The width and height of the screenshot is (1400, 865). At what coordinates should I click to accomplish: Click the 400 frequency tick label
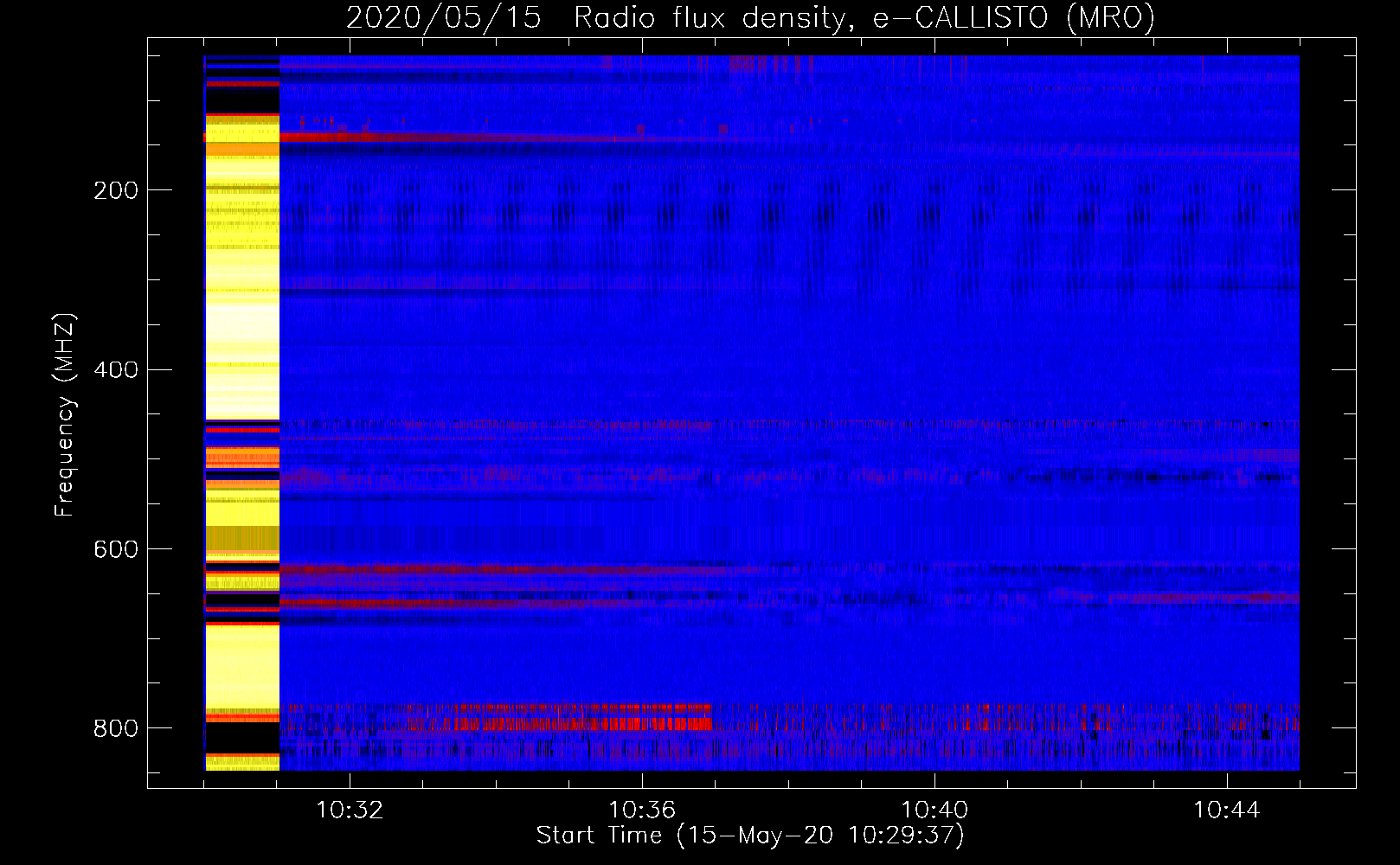[x=116, y=370]
